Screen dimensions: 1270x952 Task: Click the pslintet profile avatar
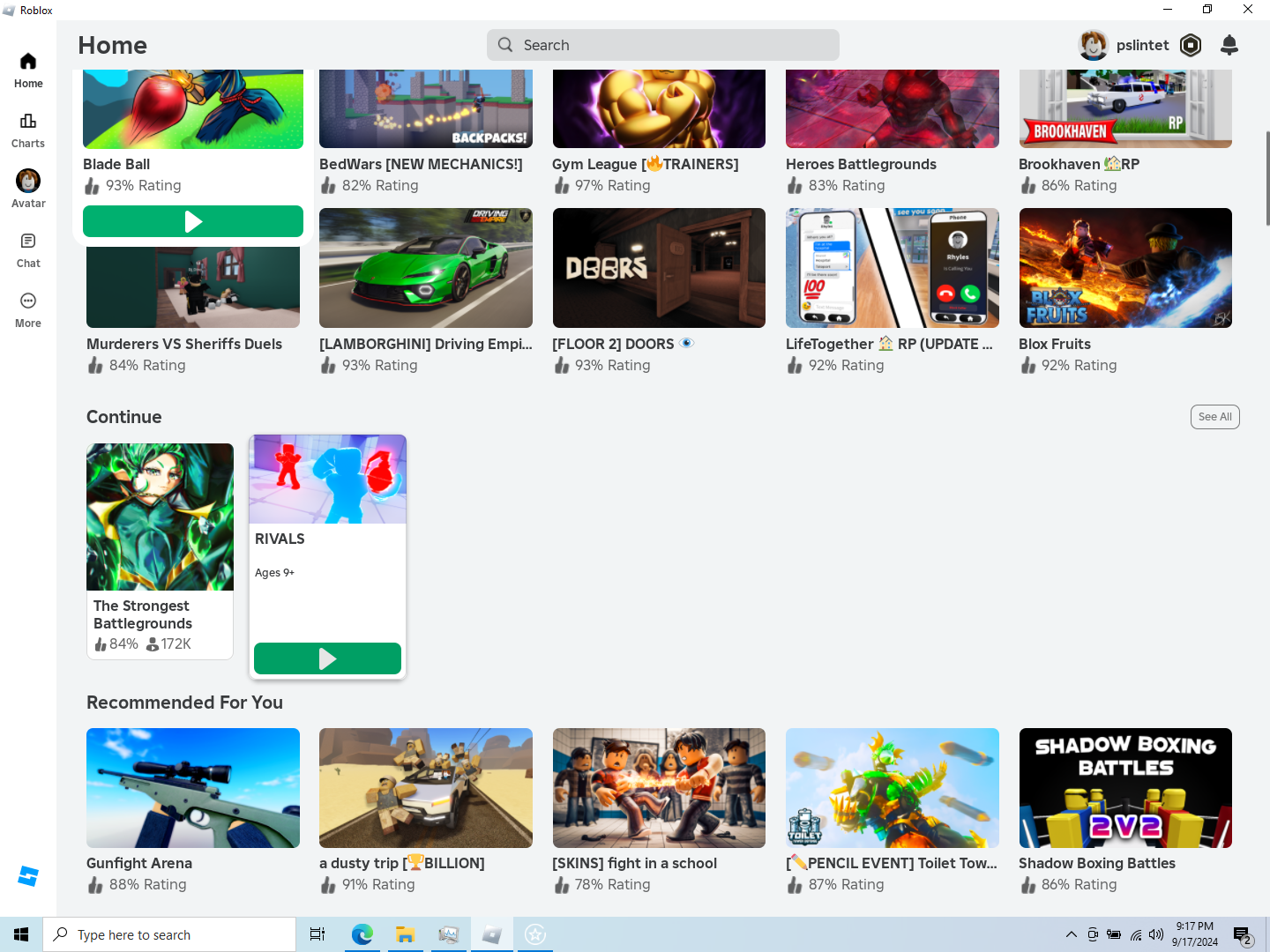click(1094, 45)
